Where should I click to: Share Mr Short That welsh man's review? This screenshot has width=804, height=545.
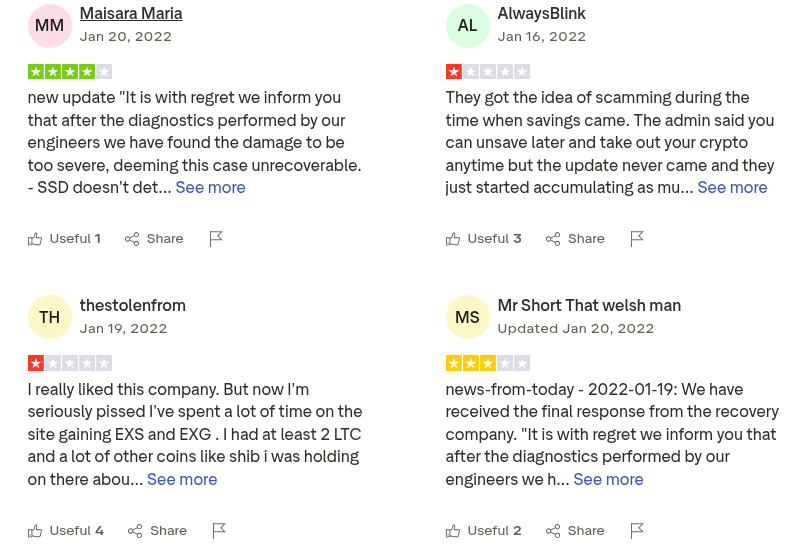click(575, 531)
